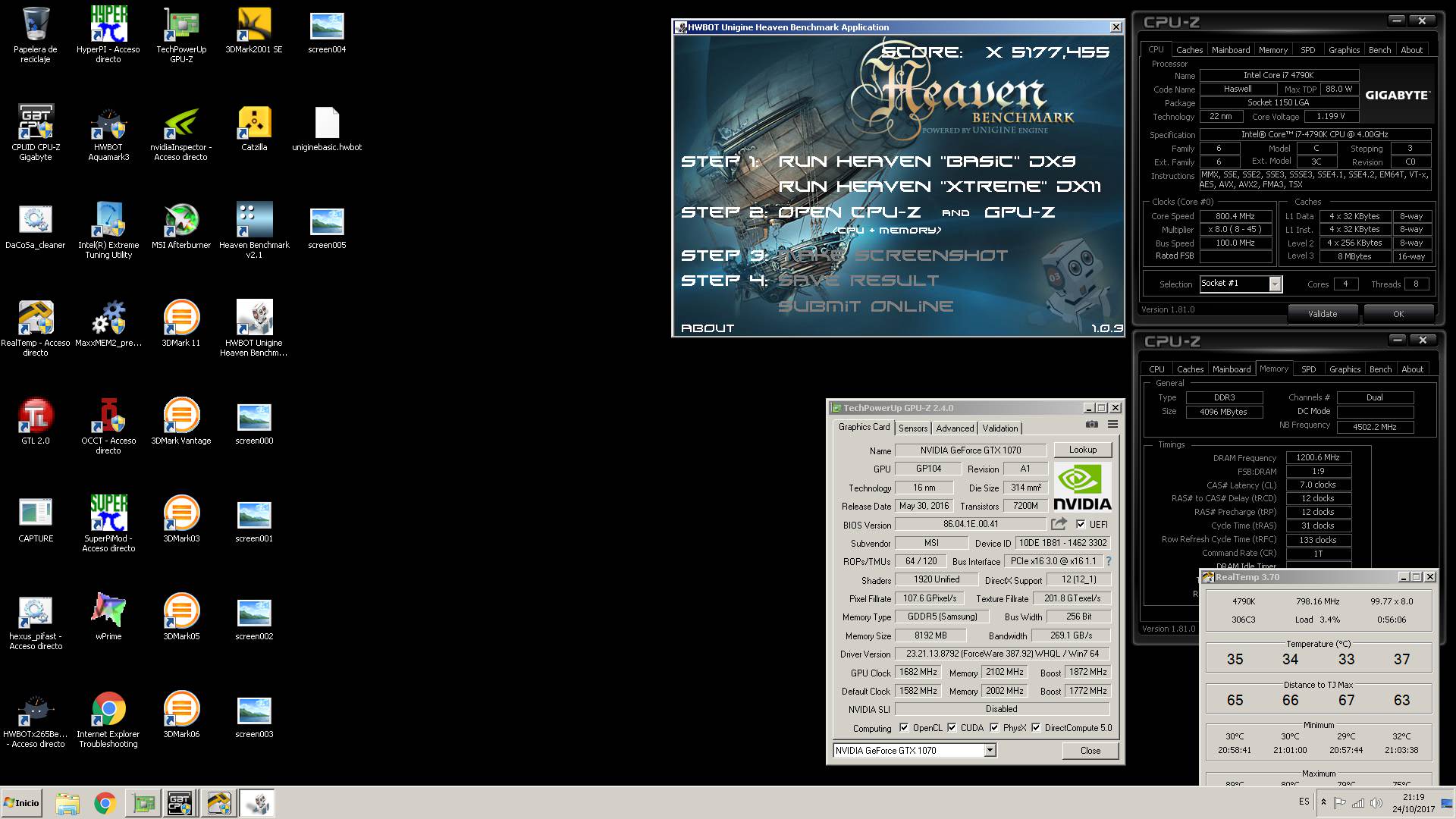Open SPD tab in bottom CPU-Z window
1456x819 pixels.
tap(1309, 369)
